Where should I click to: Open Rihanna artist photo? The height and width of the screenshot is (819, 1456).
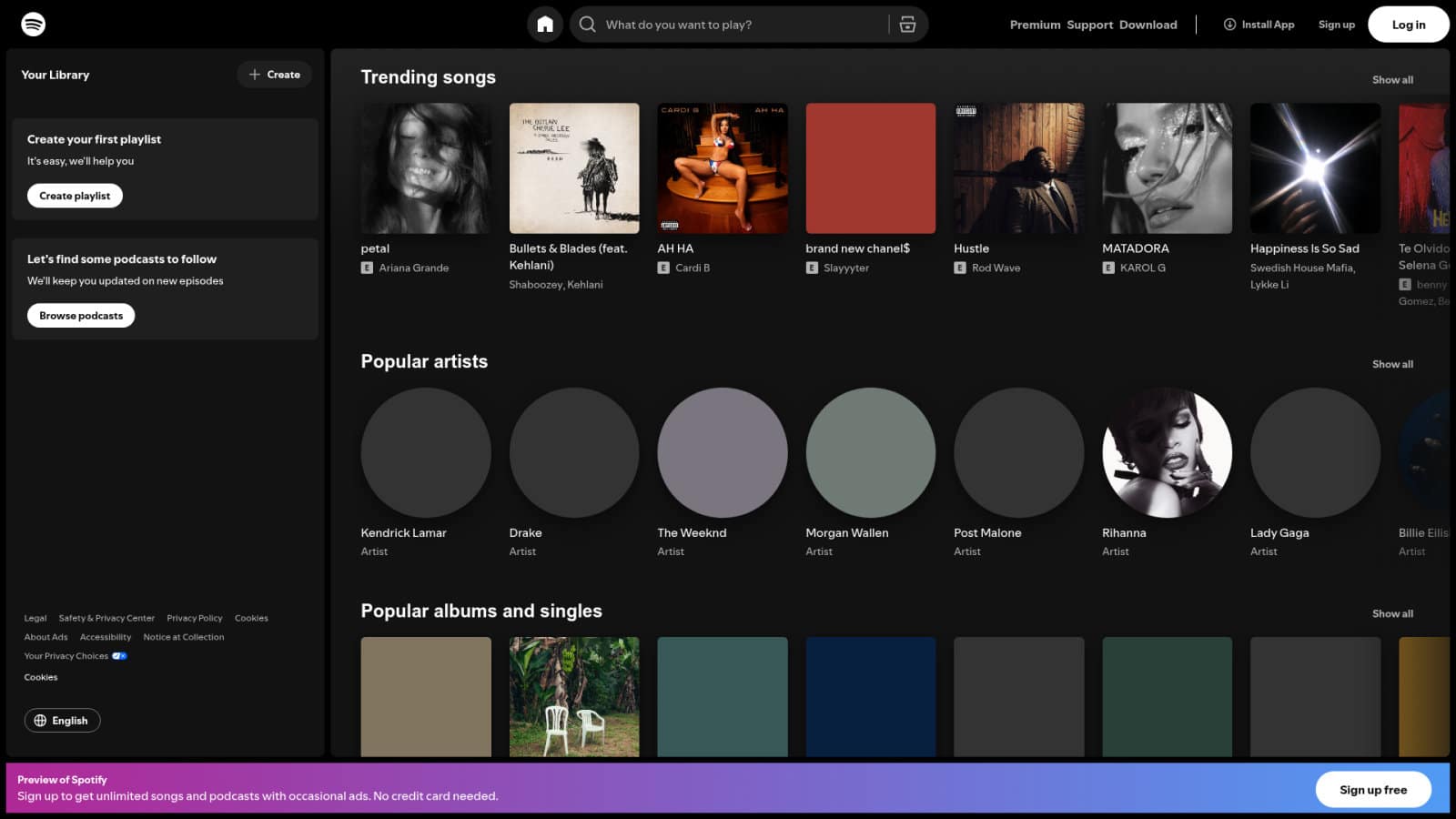point(1168,453)
